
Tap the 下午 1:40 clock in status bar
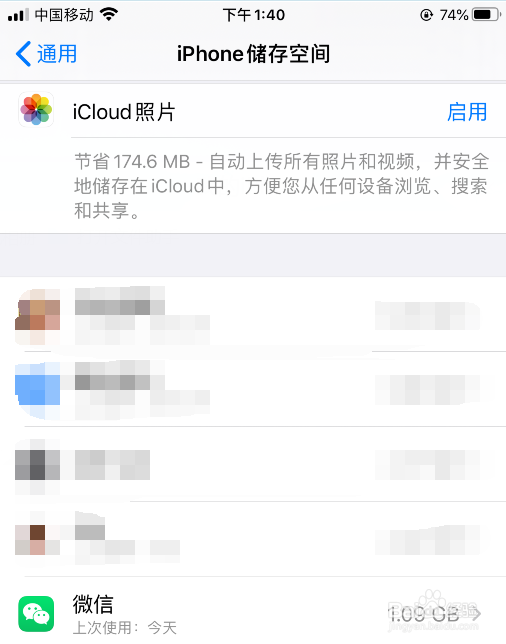[x=254, y=15]
